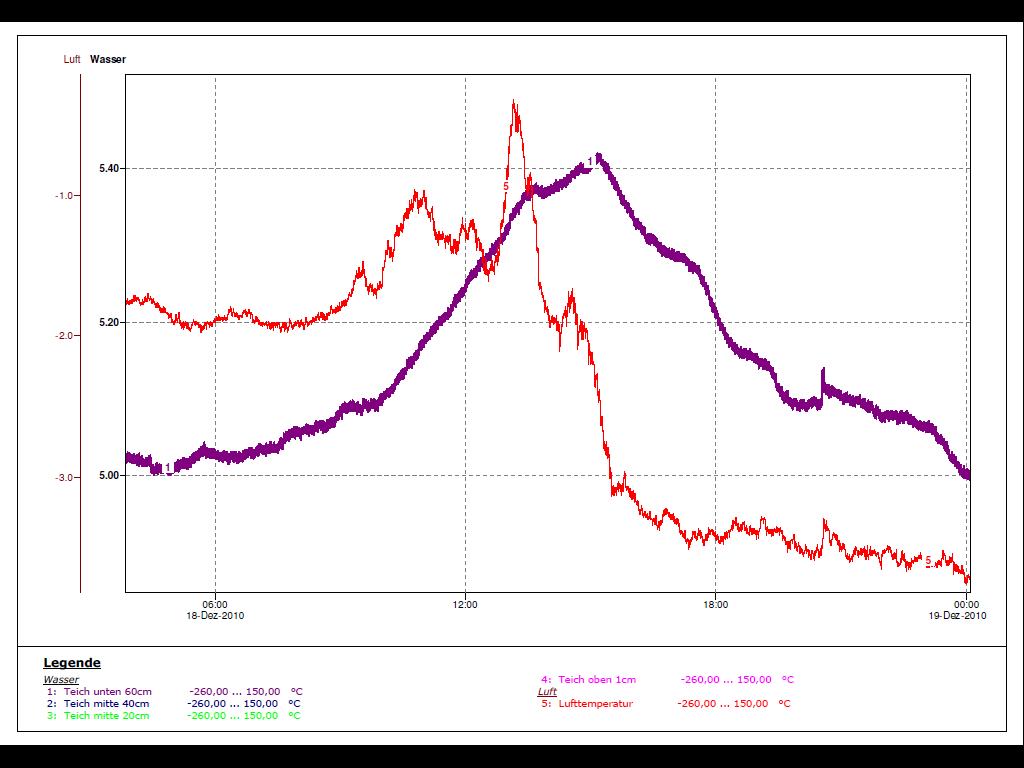Click the '5' marker near red curve peak

pyautogui.click(x=506, y=186)
